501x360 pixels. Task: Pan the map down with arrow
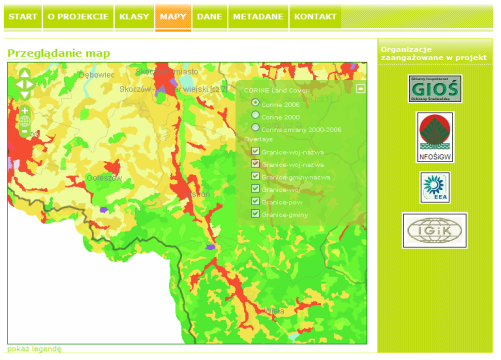click(x=25, y=95)
